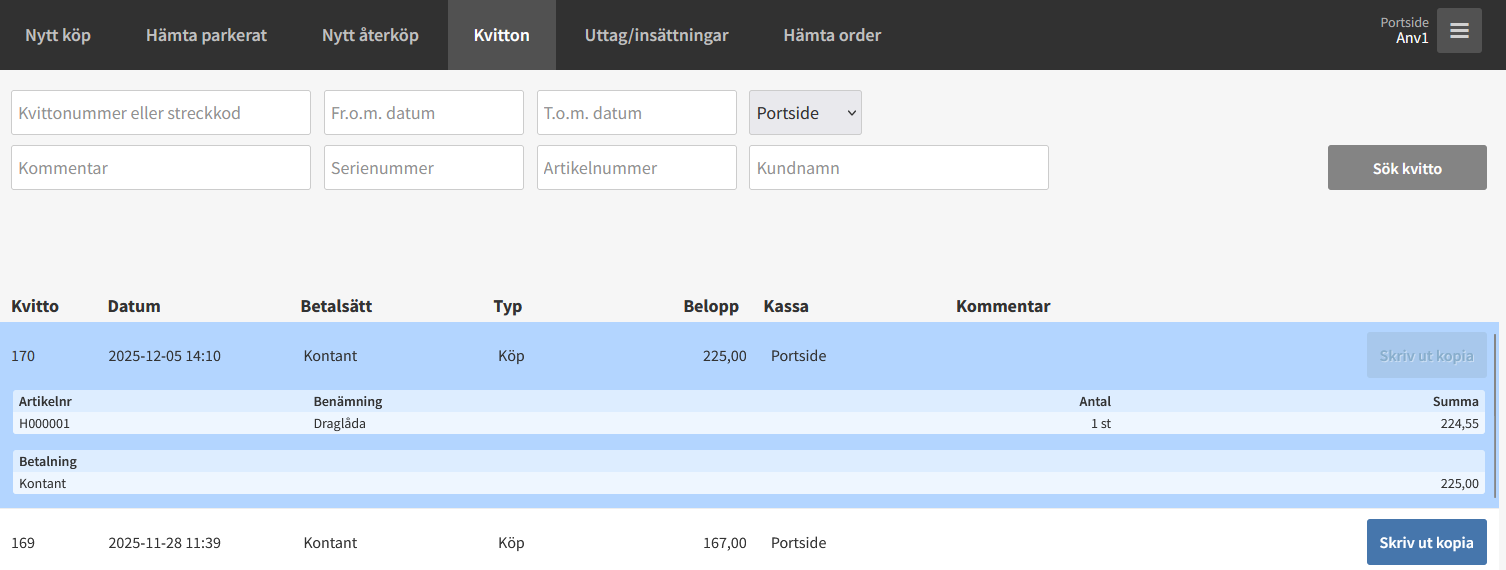Open the Uttag/insättningar tab
1506x570 pixels.
click(x=656, y=35)
